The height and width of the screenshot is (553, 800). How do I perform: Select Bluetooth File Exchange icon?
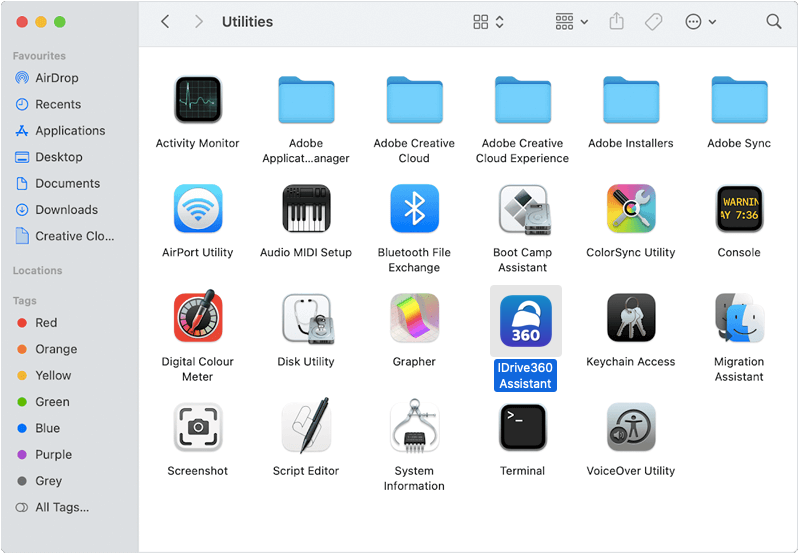pos(414,209)
